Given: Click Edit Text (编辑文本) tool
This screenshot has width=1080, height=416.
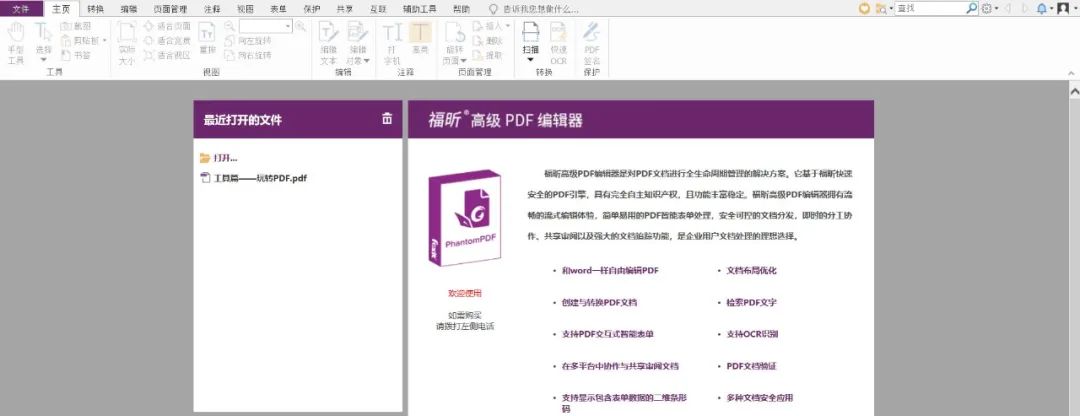Looking at the screenshot, I should tap(329, 43).
